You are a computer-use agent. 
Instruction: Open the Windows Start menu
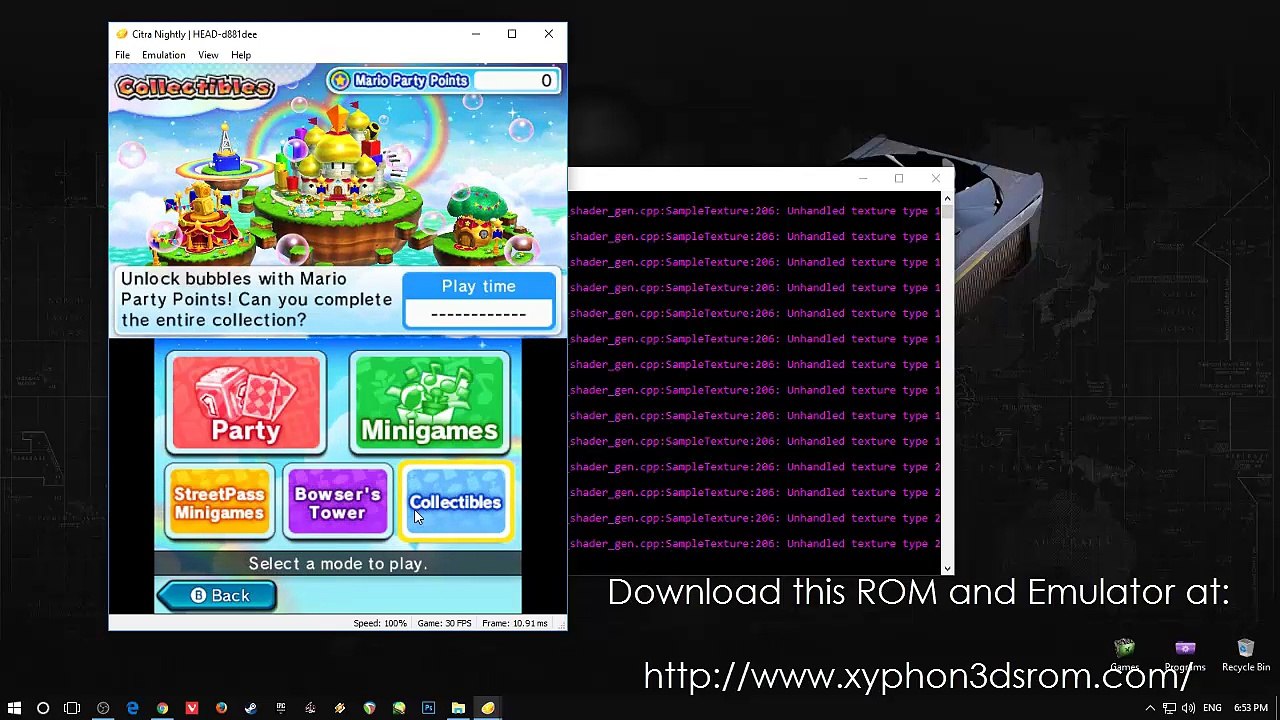coord(14,708)
